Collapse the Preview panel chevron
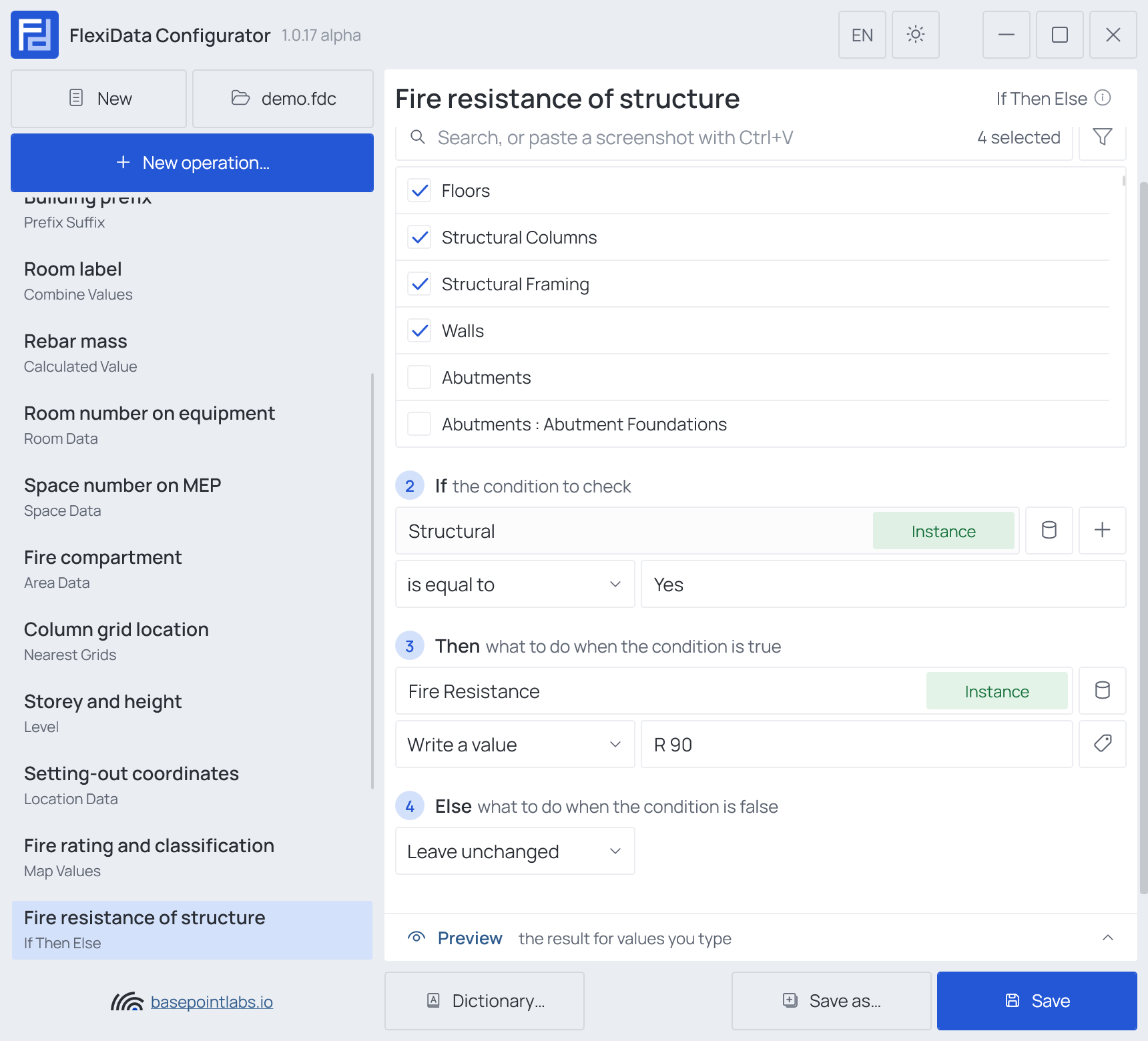1148x1041 pixels. coord(1108,938)
